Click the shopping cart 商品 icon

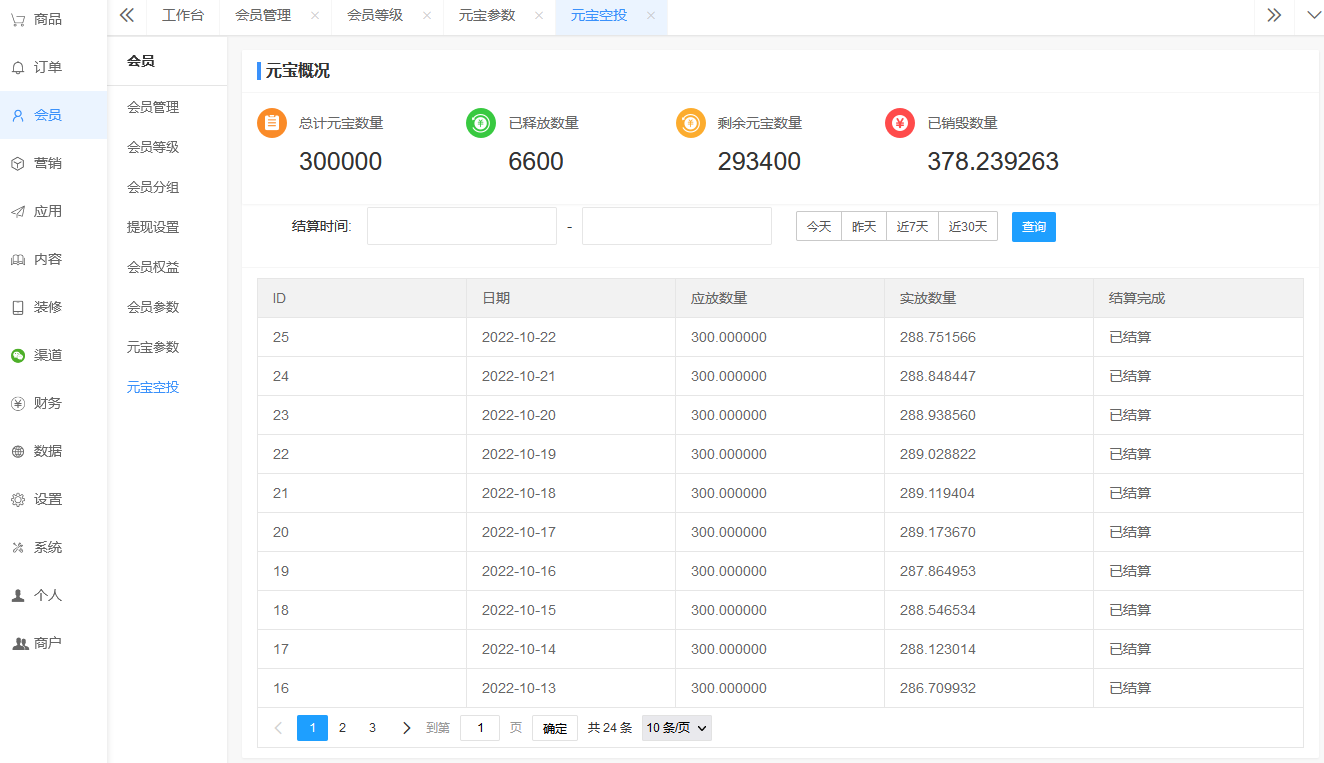[x=18, y=19]
